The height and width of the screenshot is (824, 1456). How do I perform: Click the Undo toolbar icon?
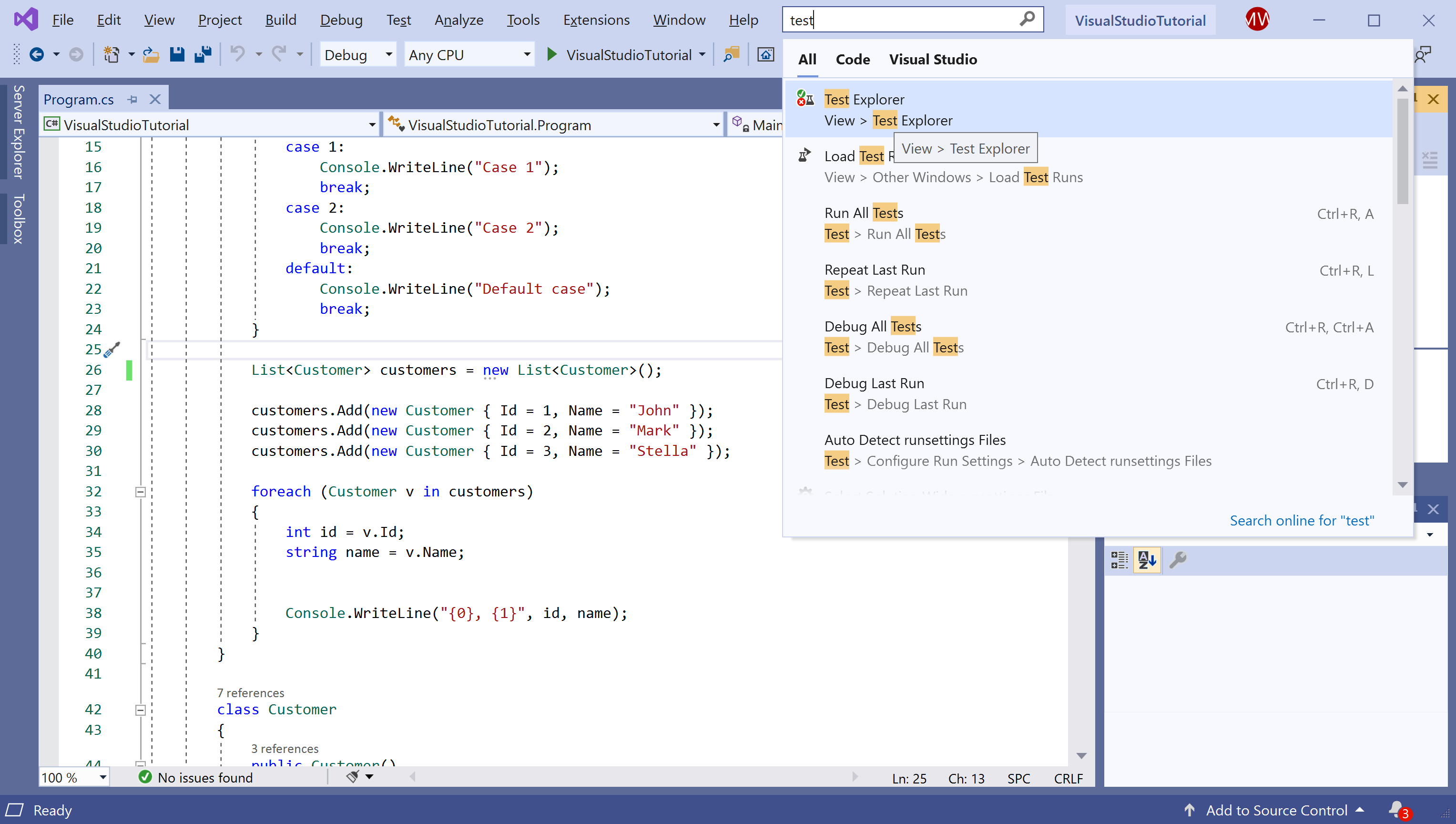coord(237,55)
